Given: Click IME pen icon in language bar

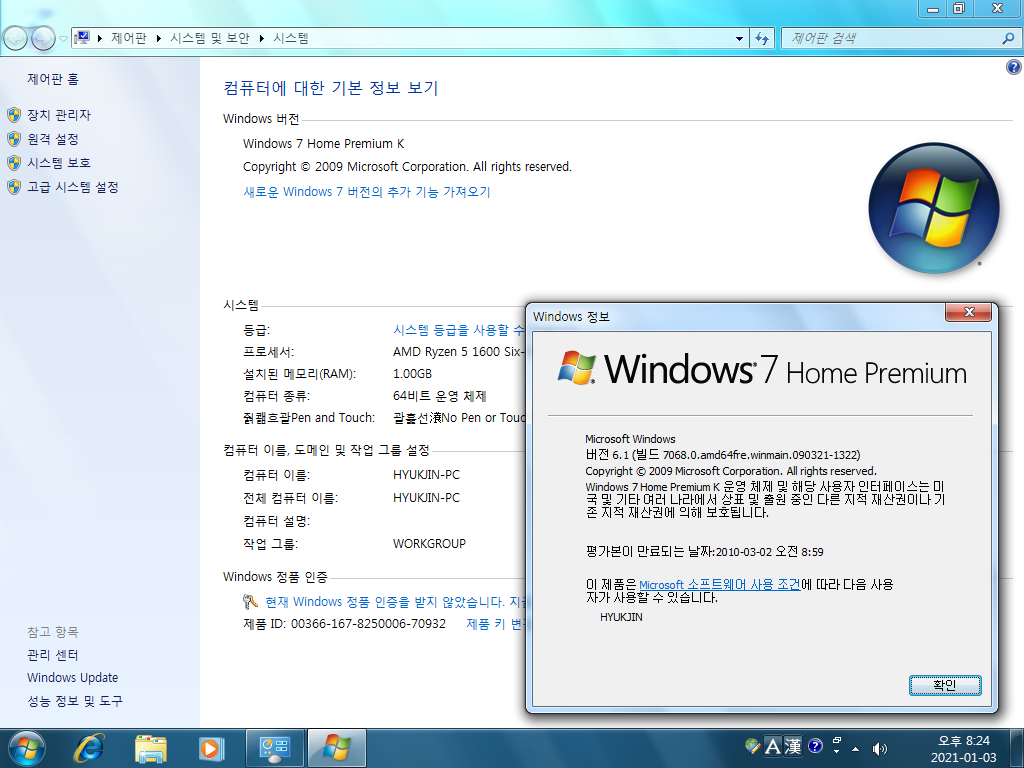Looking at the screenshot, I should [752, 746].
